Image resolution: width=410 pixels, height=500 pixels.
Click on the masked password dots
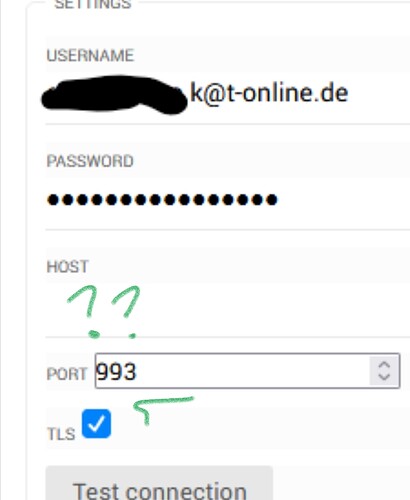point(162,200)
